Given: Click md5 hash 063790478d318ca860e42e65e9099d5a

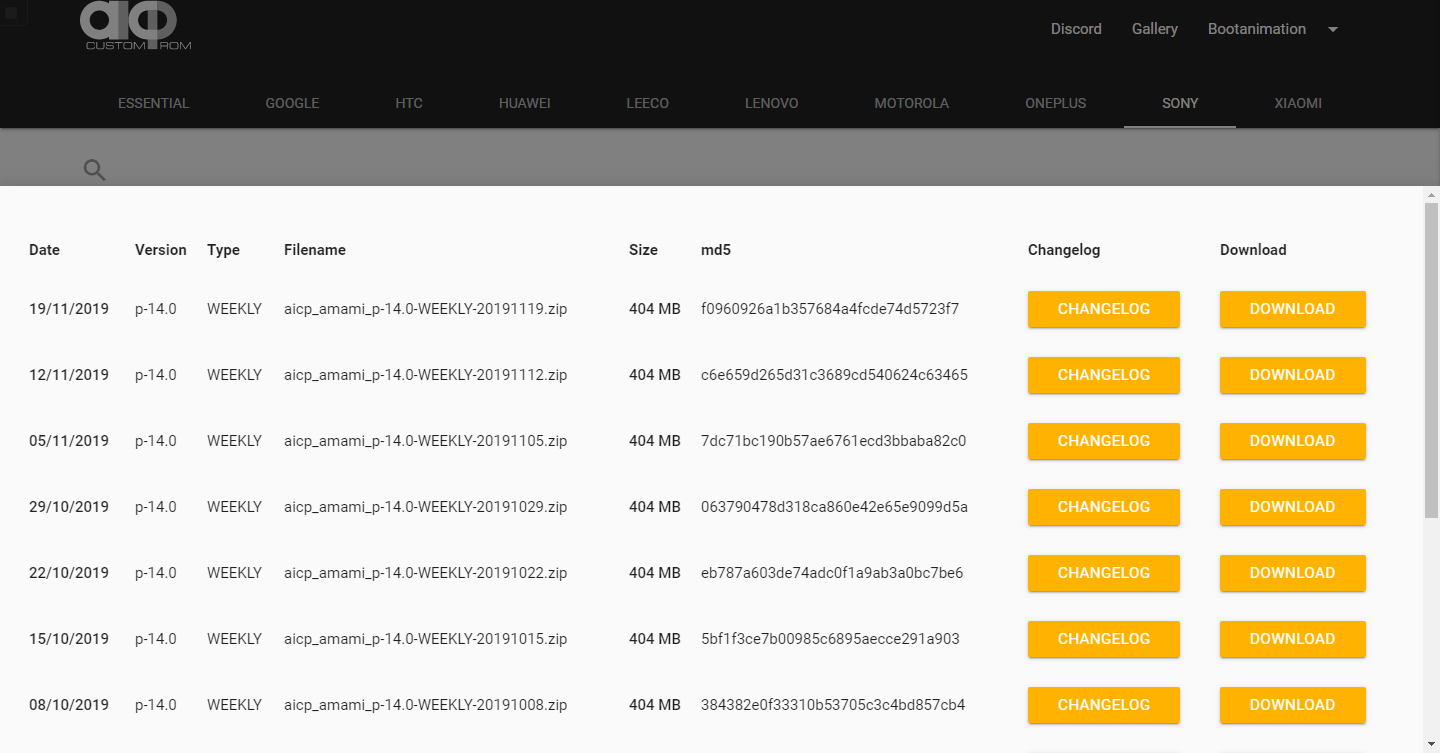Looking at the screenshot, I should (x=834, y=507).
